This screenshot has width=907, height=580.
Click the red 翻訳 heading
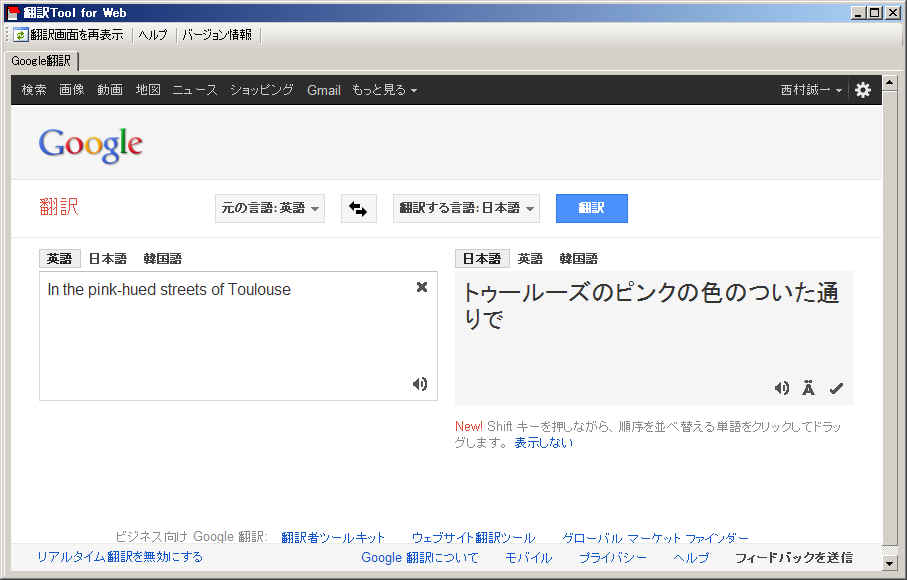59,206
